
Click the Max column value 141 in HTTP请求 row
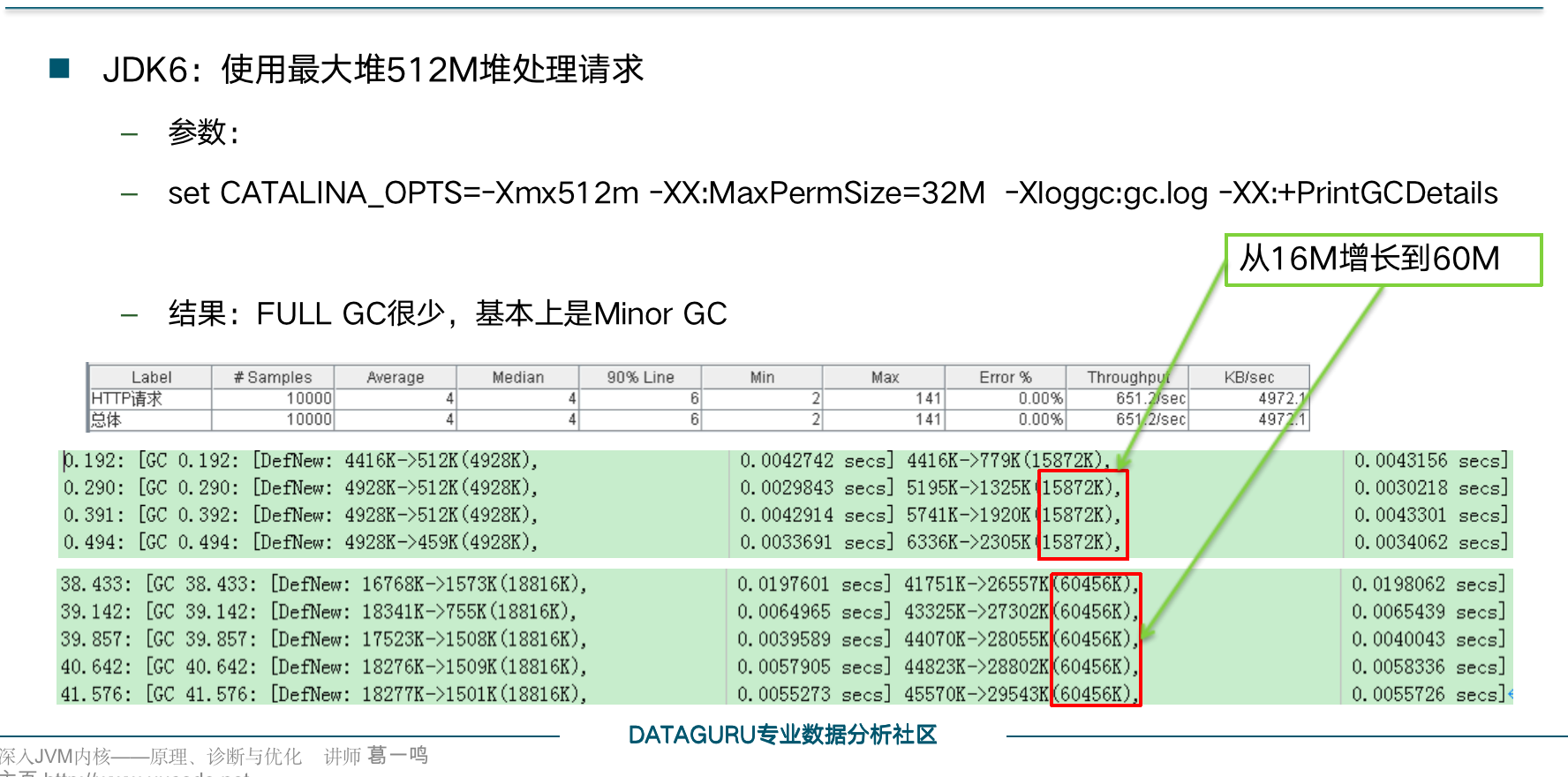click(928, 398)
